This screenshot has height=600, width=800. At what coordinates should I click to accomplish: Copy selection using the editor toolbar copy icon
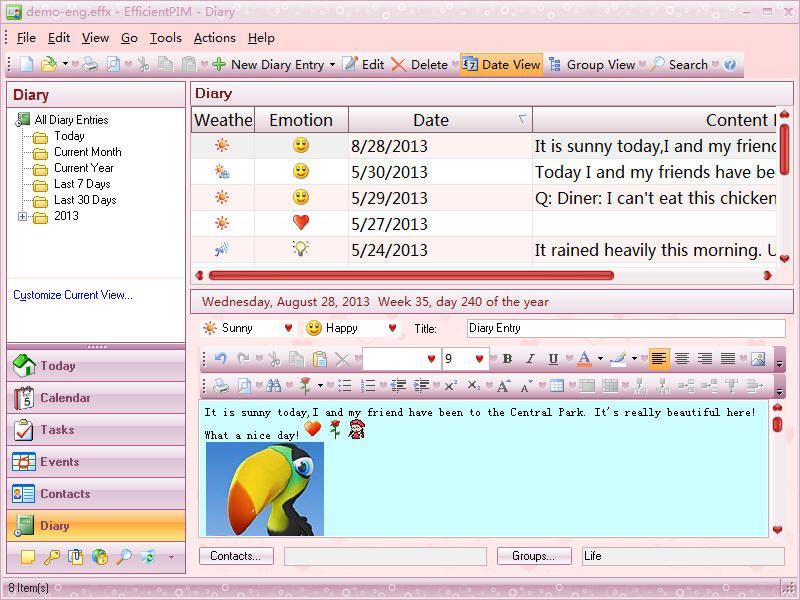pos(296,359)
